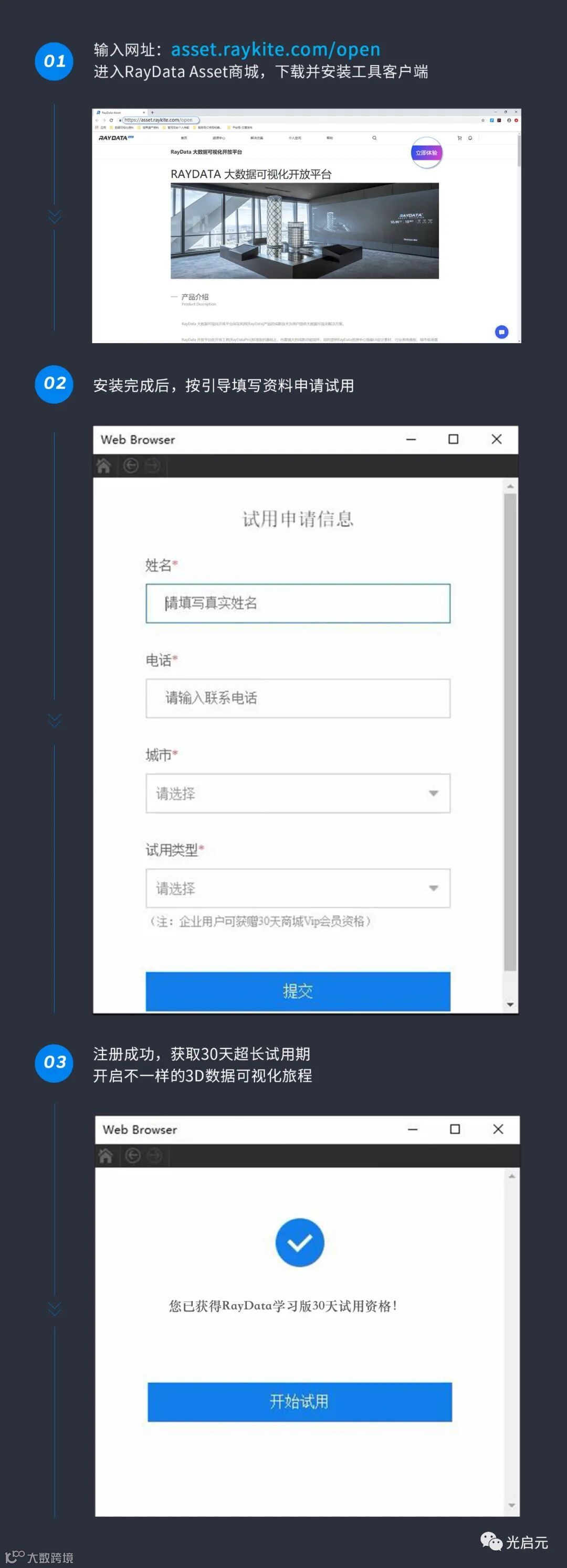Screen dimensions: 567x1568
Task: Open the 个人空间 menu item on RayData site
Action: pyautogui.click(x=295, y=138)
